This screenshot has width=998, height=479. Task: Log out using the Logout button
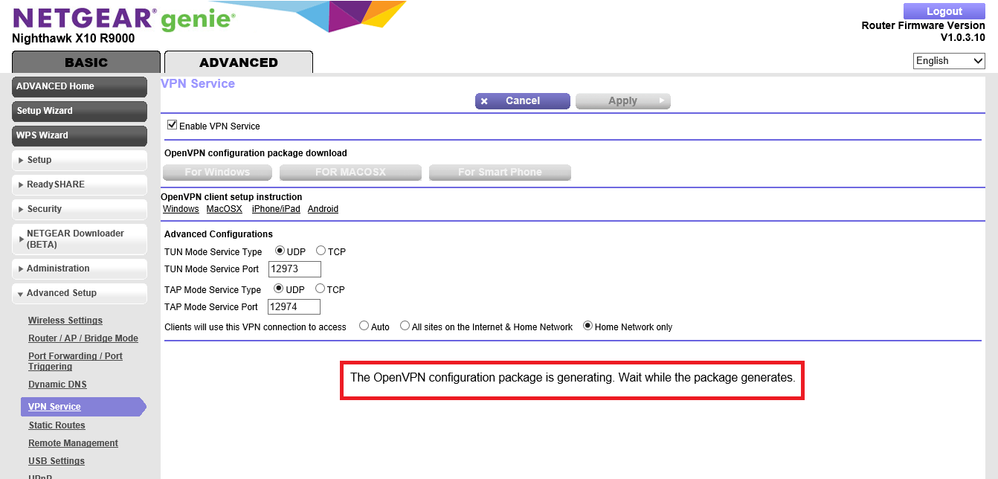944,11
